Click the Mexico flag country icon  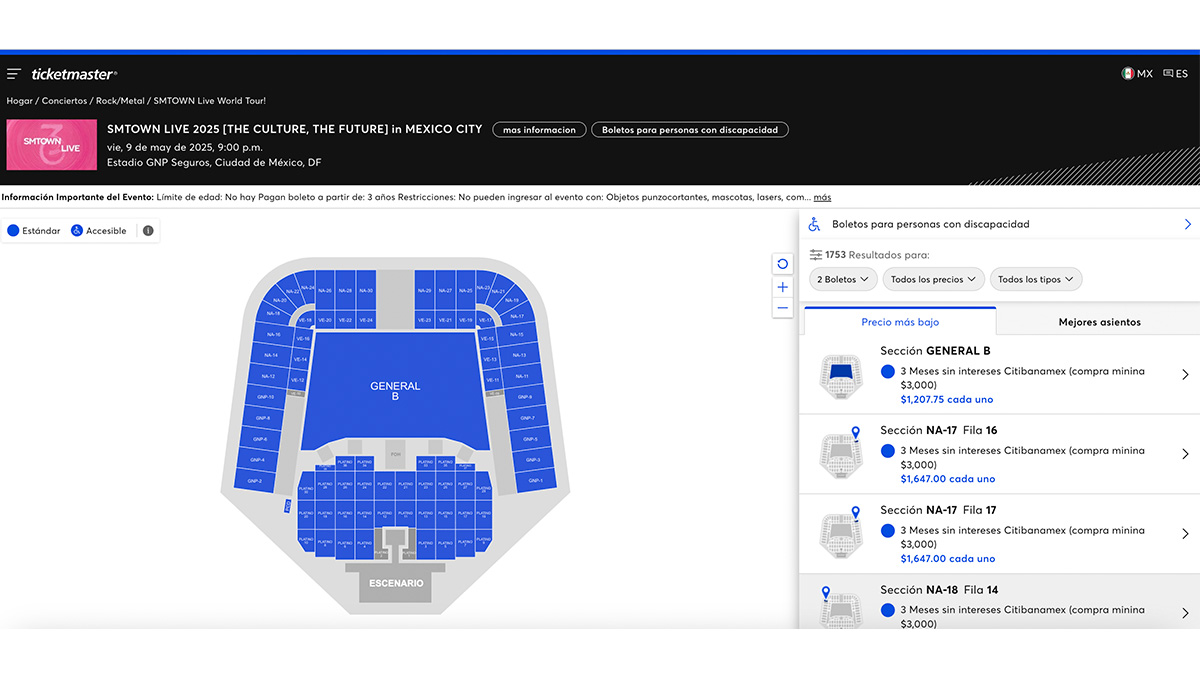(x=1127, y=74)
